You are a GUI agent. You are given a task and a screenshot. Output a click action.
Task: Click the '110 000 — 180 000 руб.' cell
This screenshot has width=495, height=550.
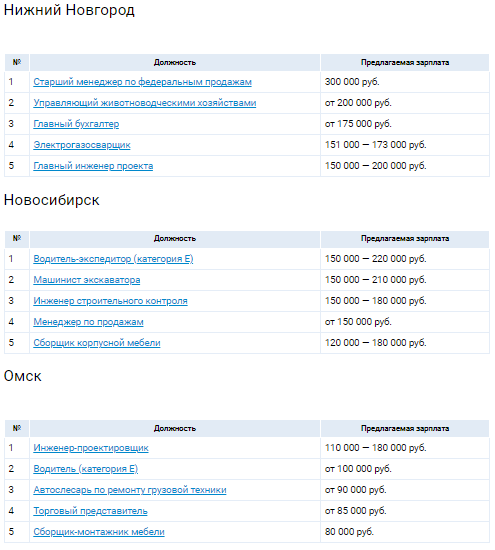405,448
